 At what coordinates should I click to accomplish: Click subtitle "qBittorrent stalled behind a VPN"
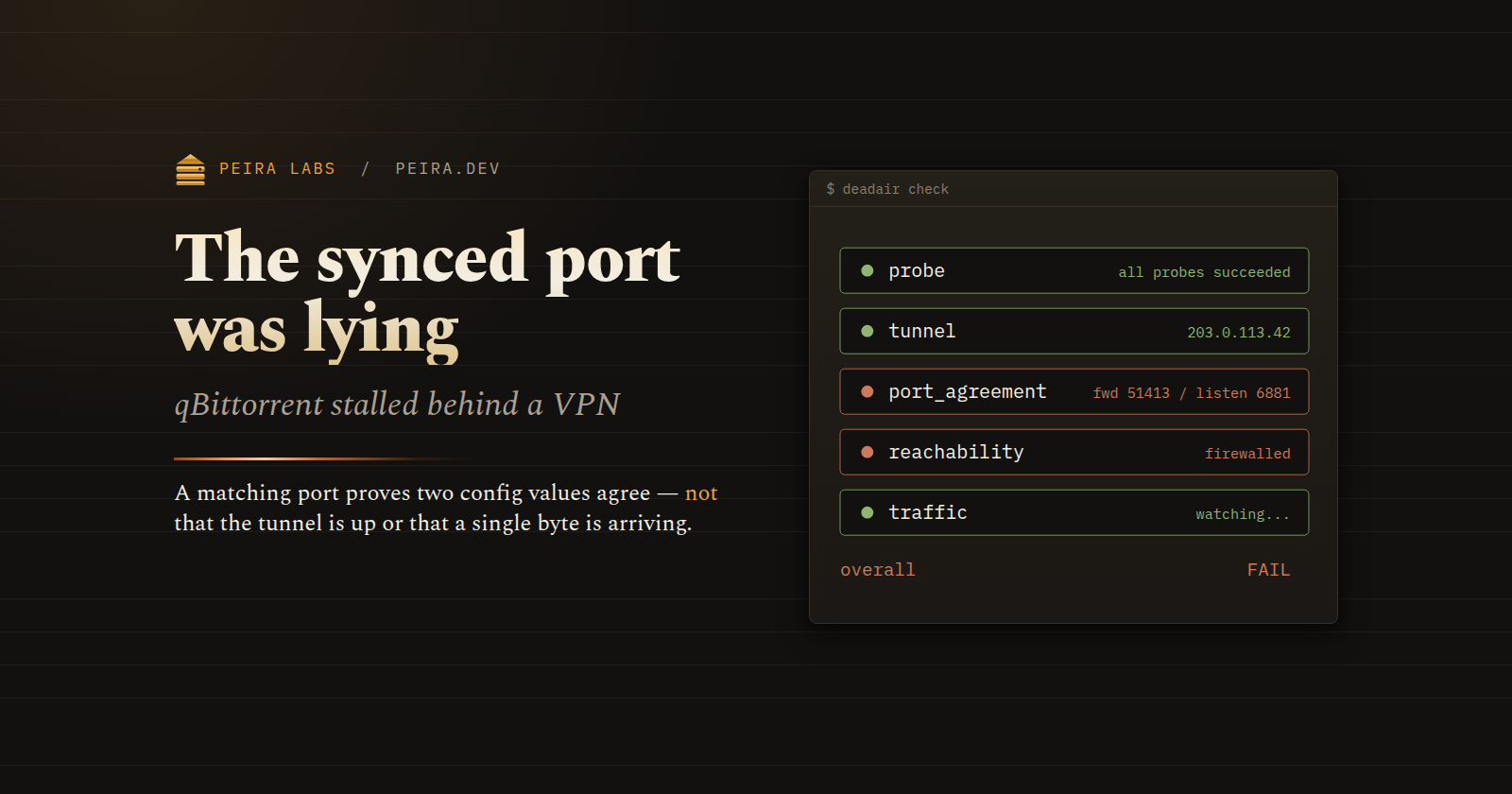(397, 405)
